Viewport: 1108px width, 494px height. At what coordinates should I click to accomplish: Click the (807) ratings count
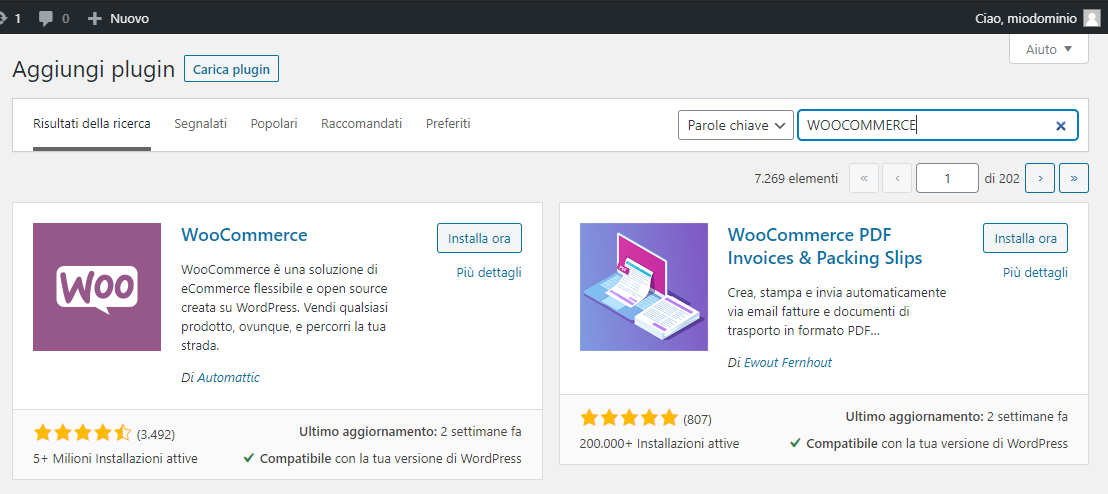(697, 419)
